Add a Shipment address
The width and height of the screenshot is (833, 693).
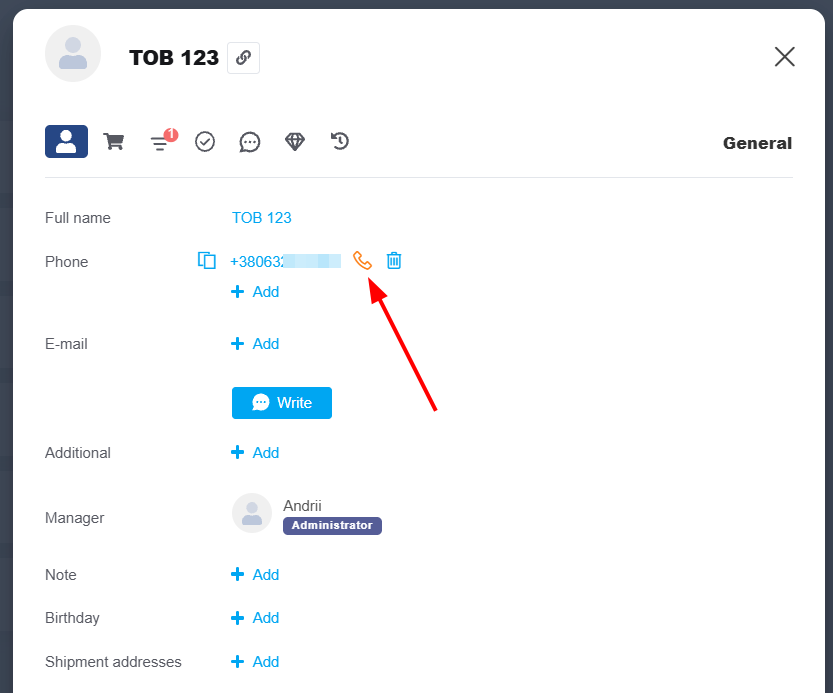[256, 662]
